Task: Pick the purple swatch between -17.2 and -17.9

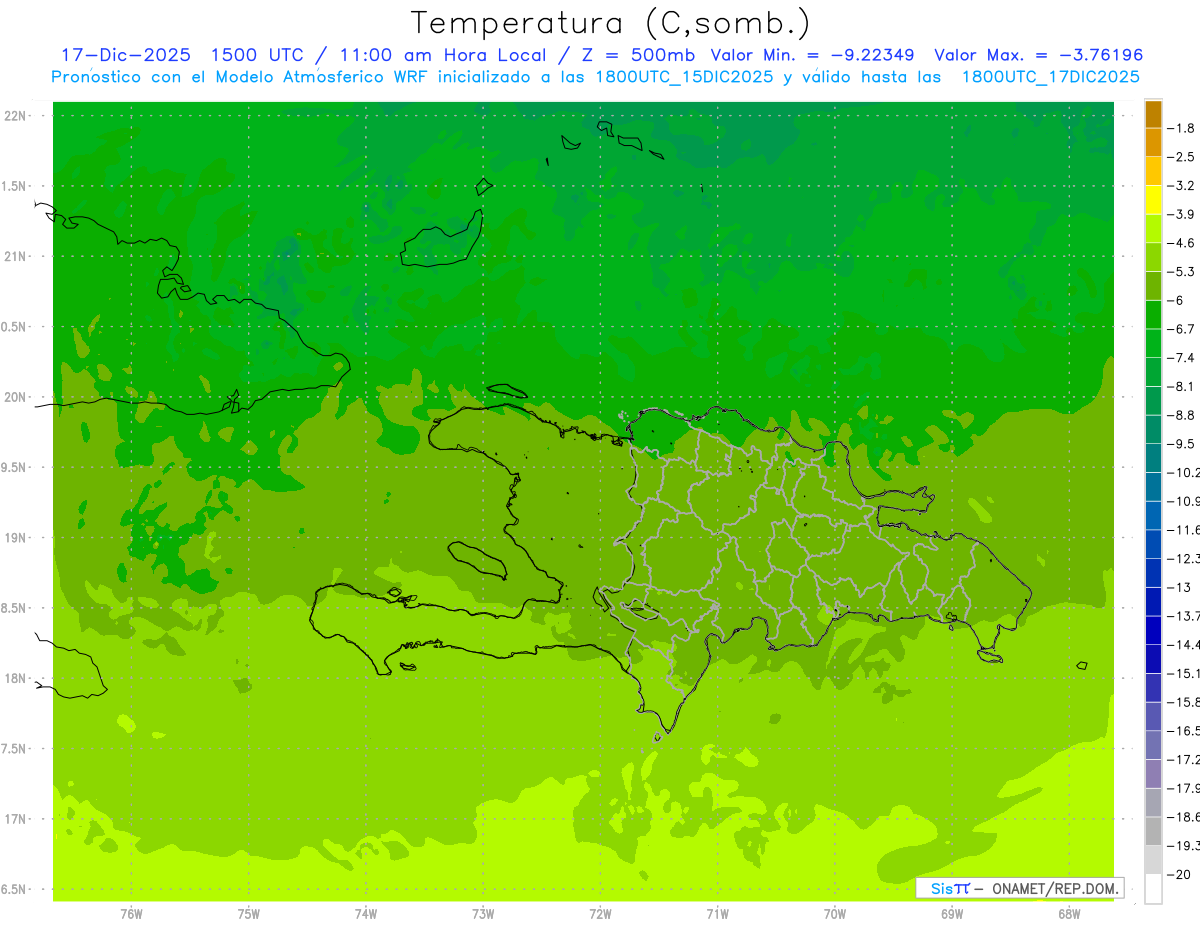Action: click(x=1153, y=774)
